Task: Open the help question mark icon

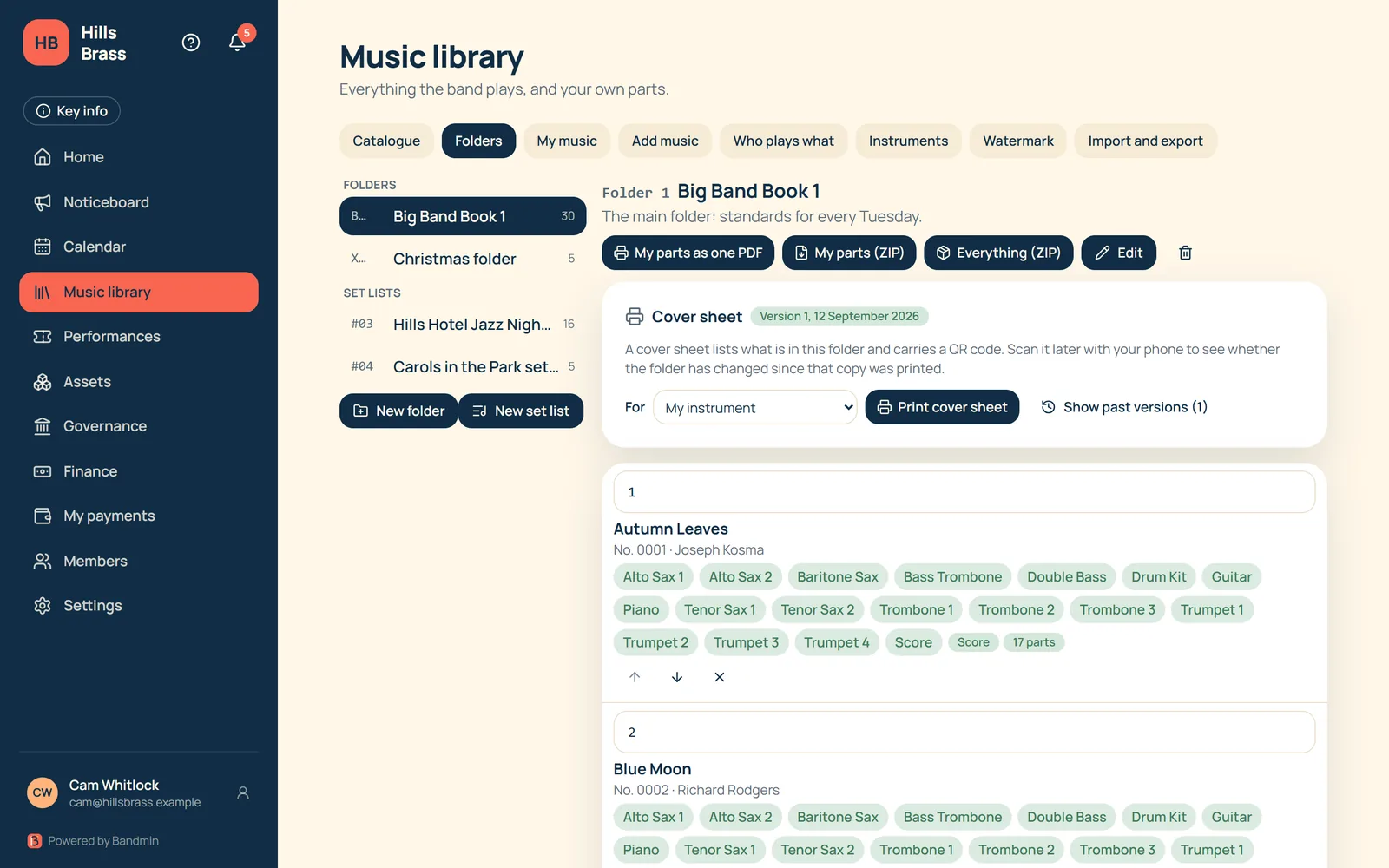Action: click(191, 43)
